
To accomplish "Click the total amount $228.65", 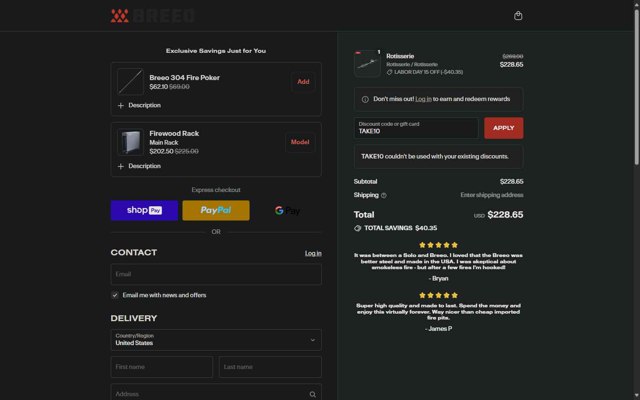I will (x=505, y=215).
